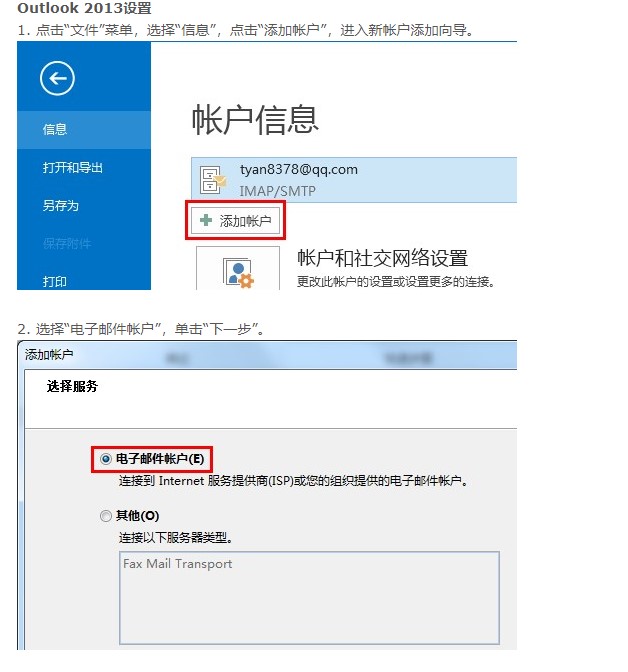Click the 连接以下服务器类型 label

176,537
